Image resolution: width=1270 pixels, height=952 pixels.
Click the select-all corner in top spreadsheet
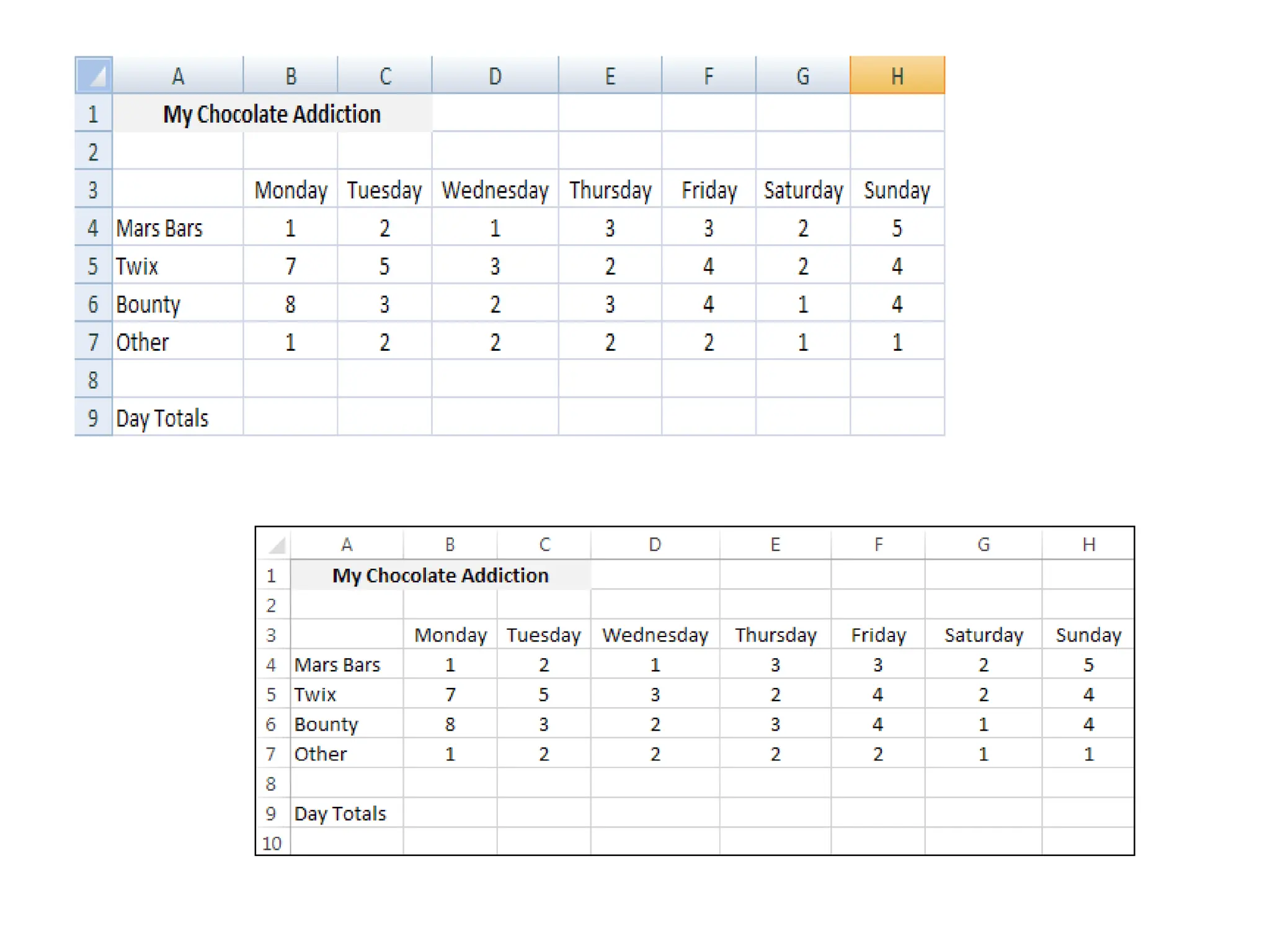point(94,76)
